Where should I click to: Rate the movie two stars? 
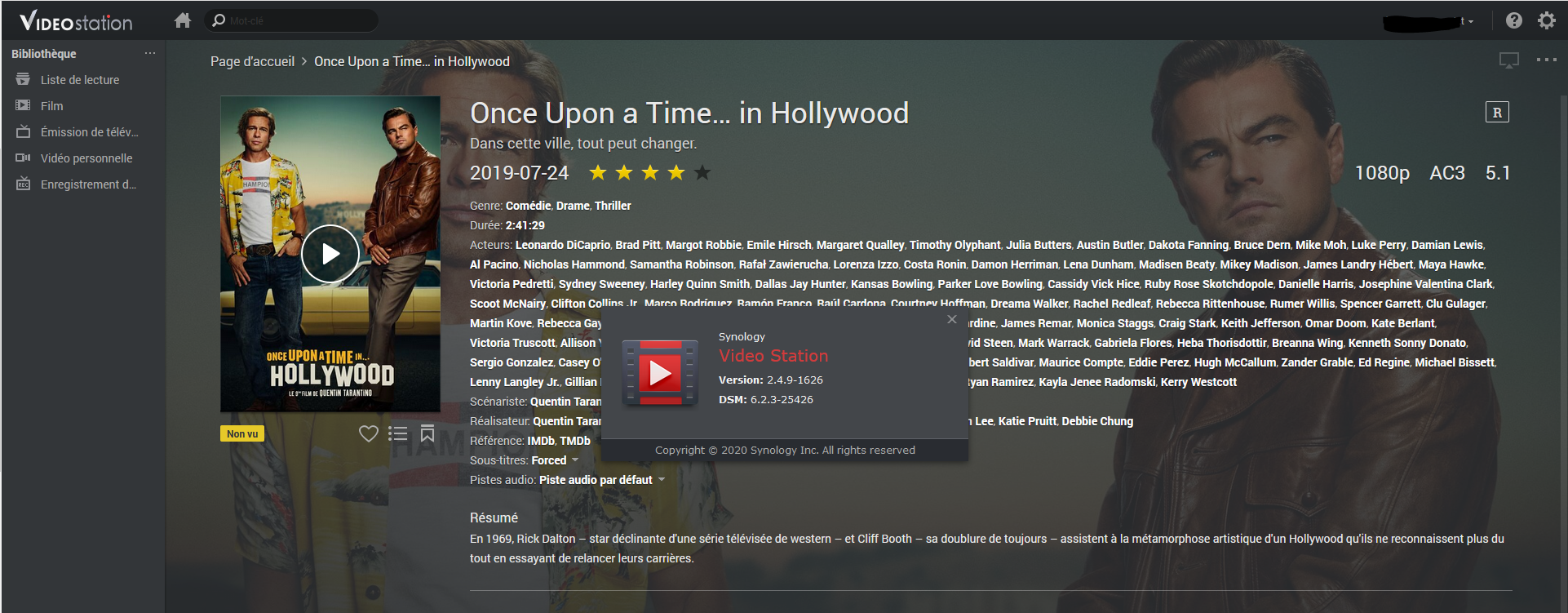point(624,172)
